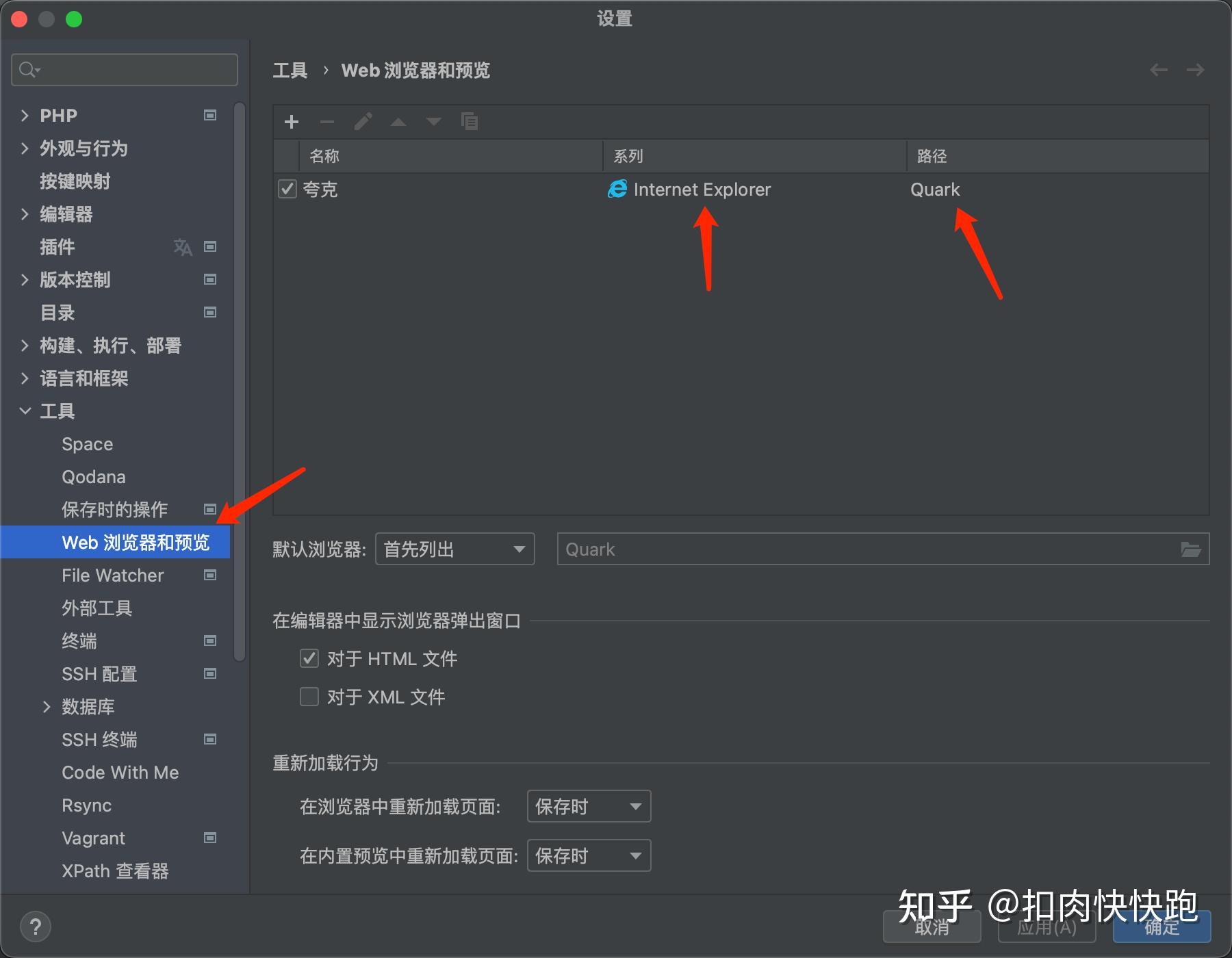Click the copy browser icon
The width and height of the screenshot is (1232, 958).
point(470,122)
